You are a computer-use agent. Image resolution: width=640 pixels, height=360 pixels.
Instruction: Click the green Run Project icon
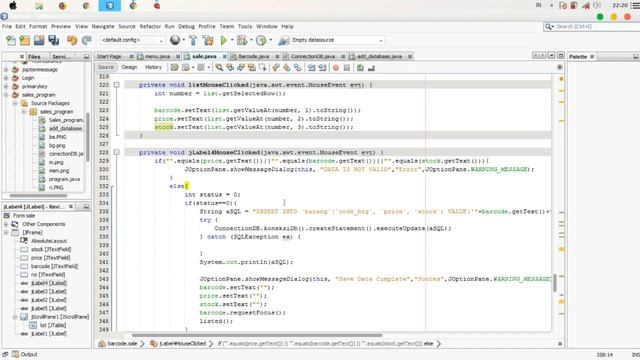point(223,40)
